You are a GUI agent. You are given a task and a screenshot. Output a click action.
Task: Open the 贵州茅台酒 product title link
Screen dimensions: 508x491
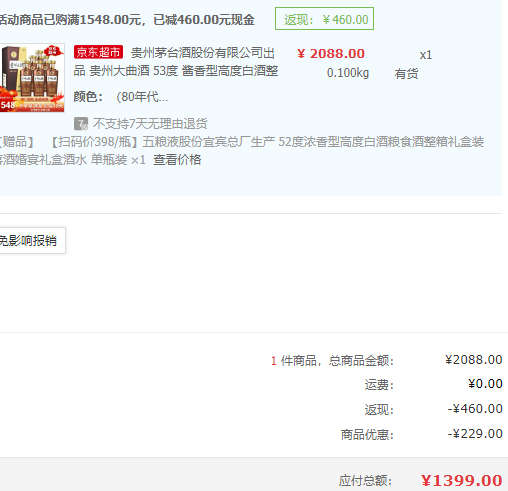176,62
